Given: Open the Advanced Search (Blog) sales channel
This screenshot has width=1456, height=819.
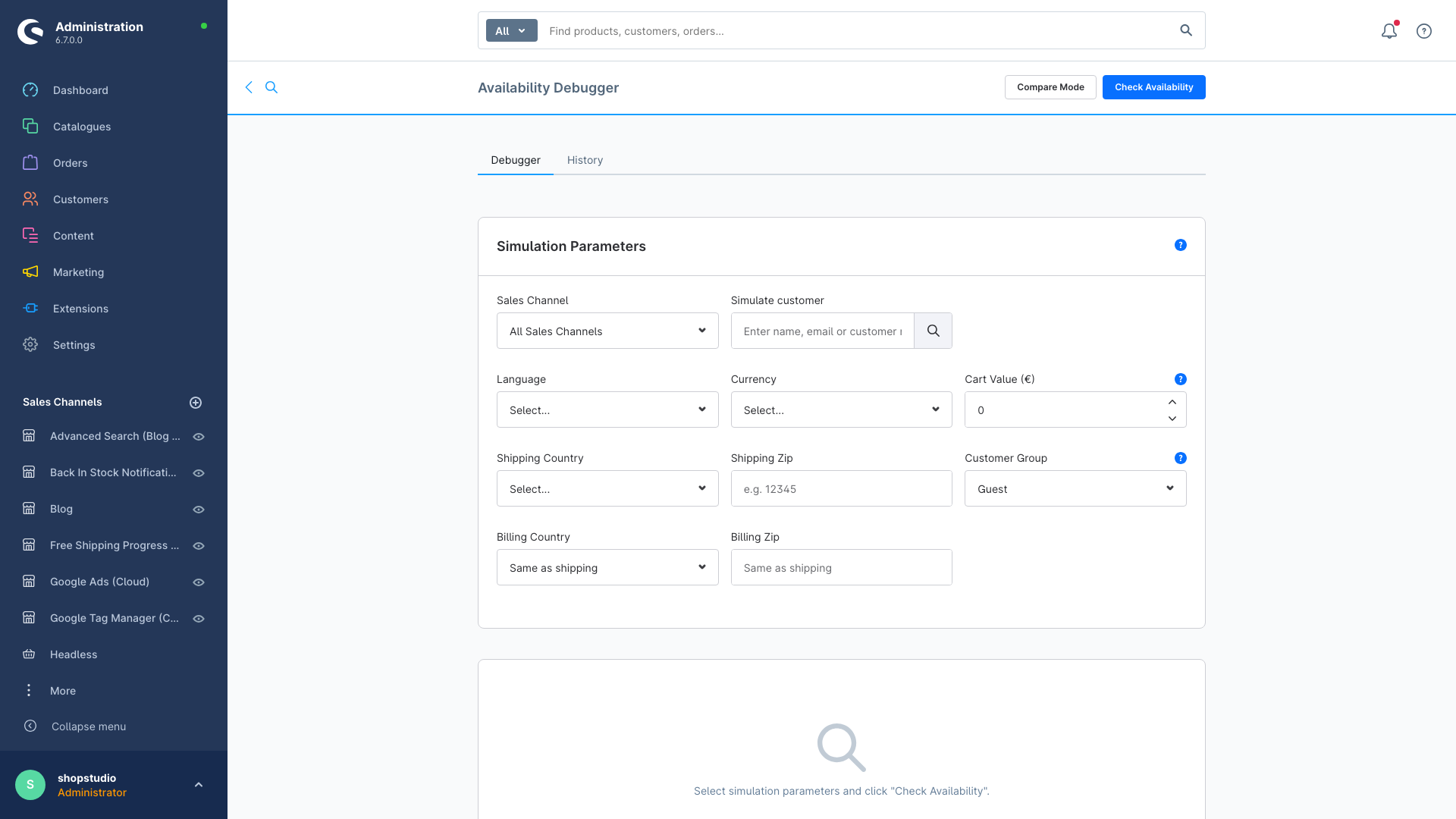Looking at the screenshot, I should click(115, 436).
